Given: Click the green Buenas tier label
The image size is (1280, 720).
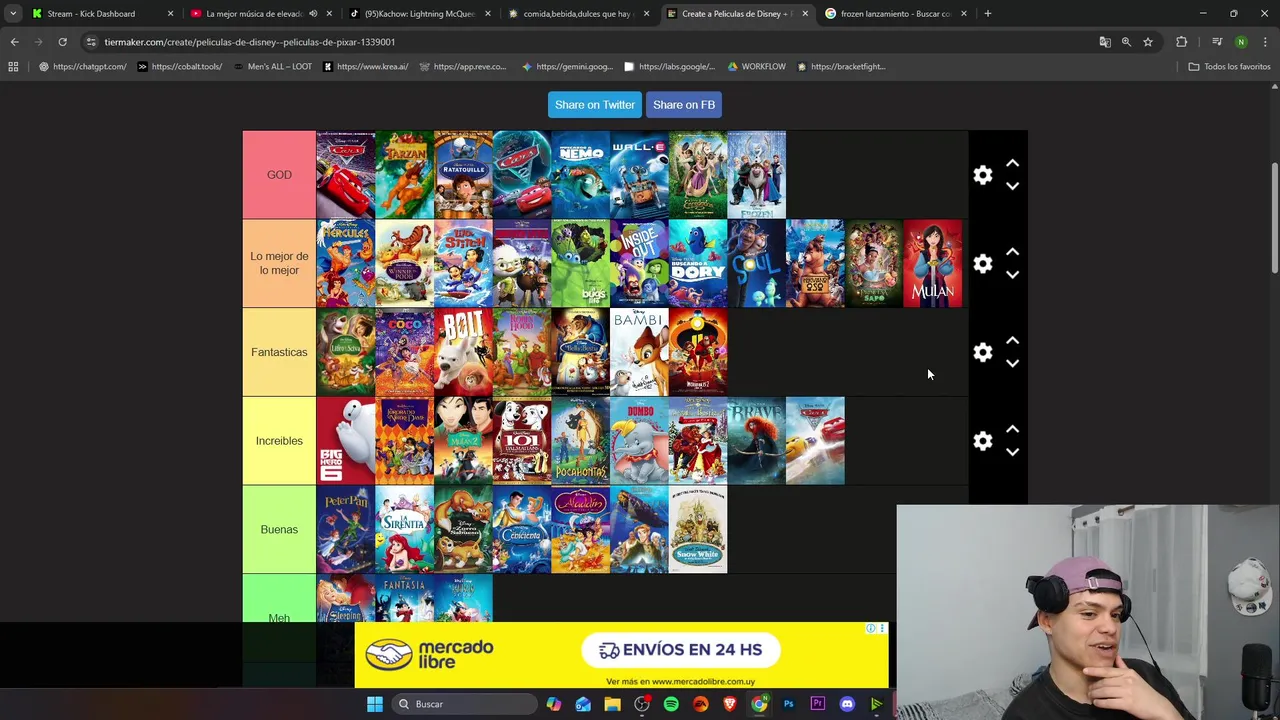Looking at the screenshot, I should [x=279, y=530].
